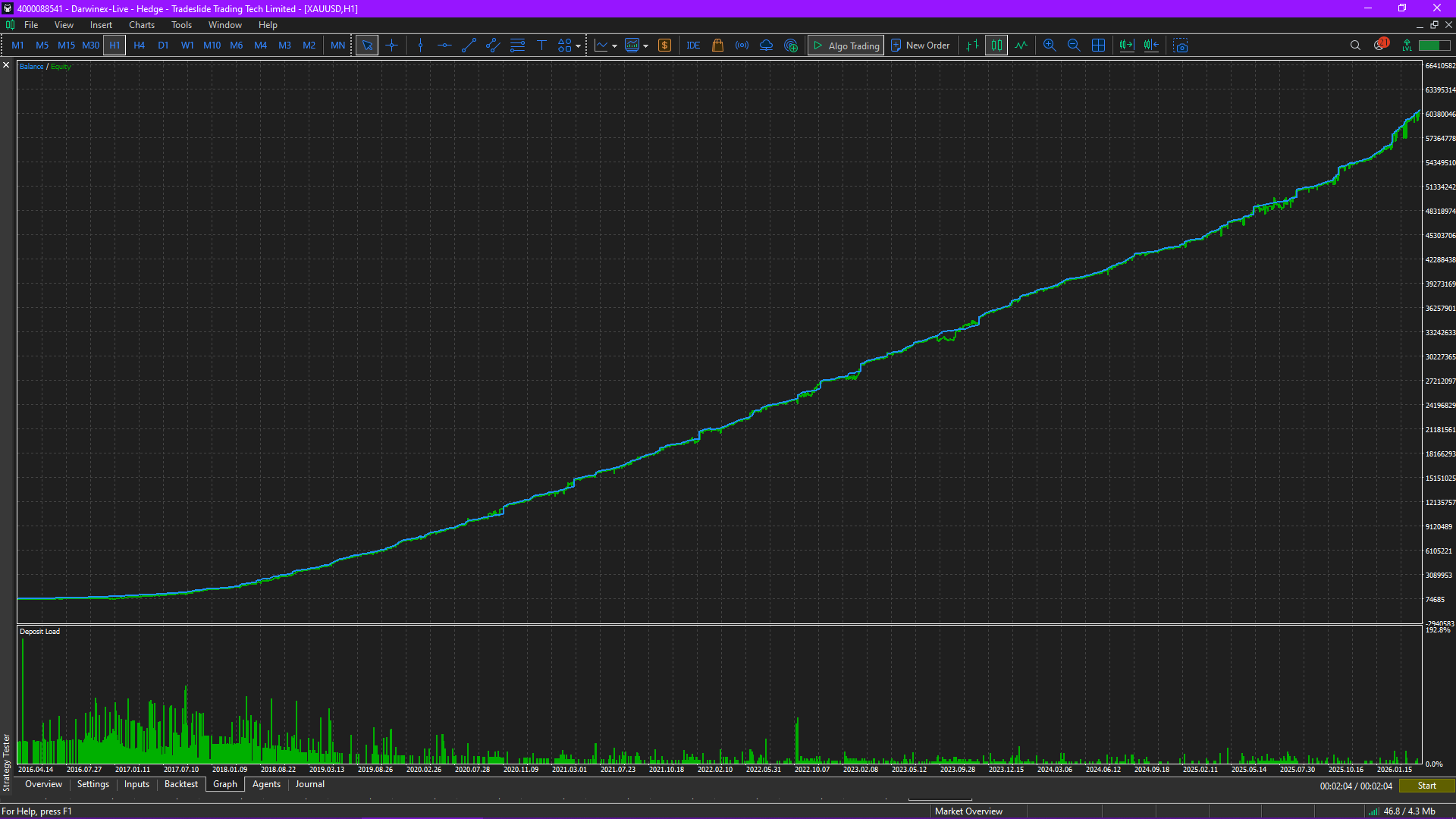Expand the chart templates dropdown arrow
Viewport: 1456px width, 819px height.
(646, 46)
